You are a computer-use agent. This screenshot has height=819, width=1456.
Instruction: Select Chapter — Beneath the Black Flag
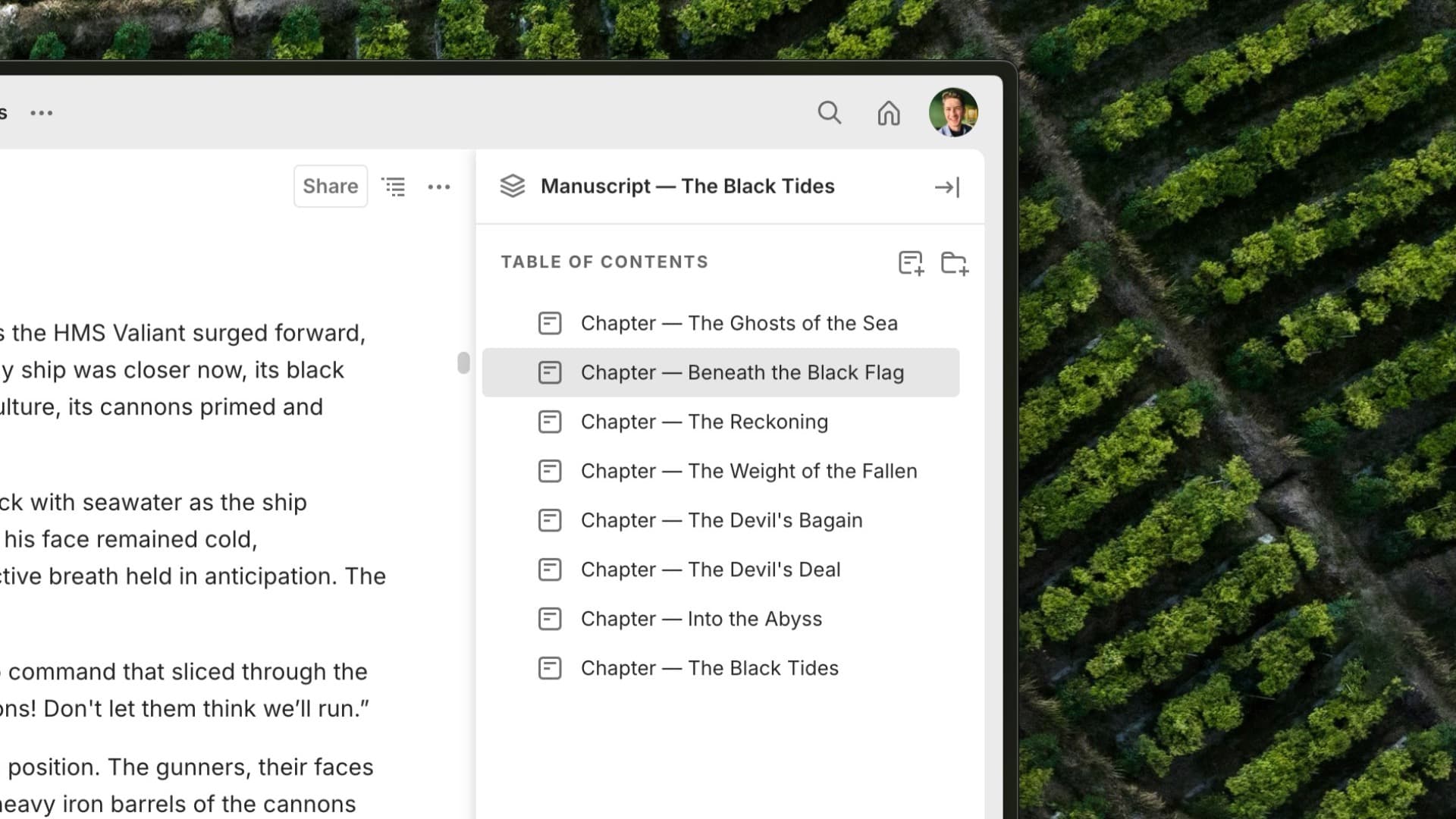tap(742, 372)
